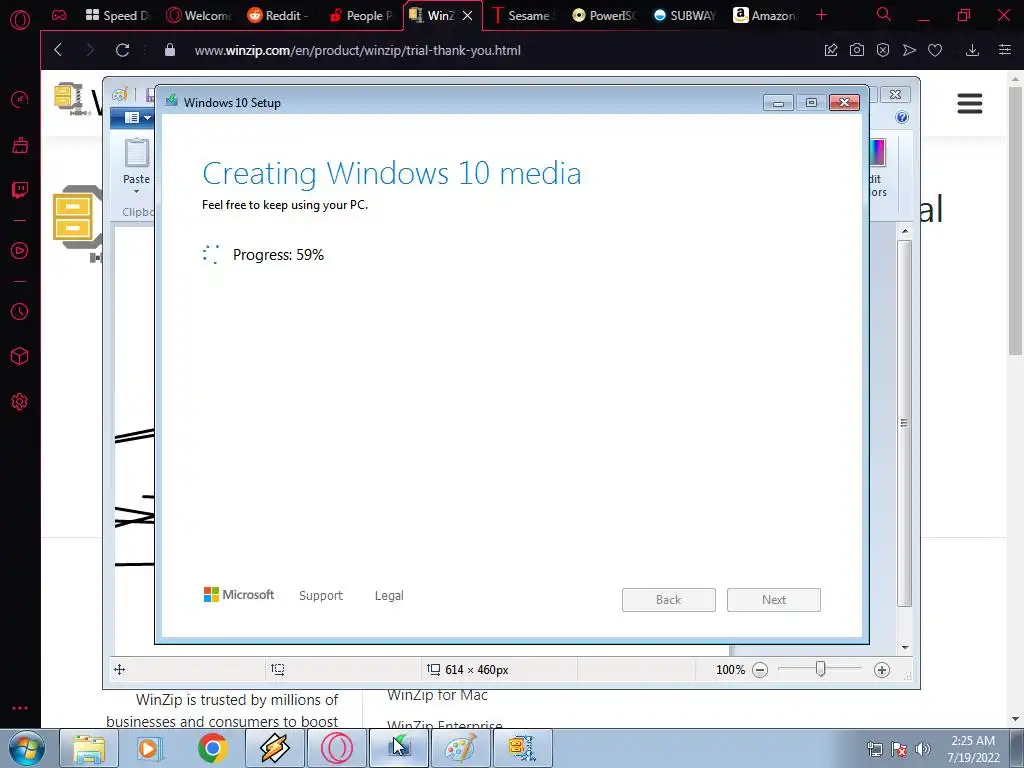Open the Opera main menu logo
This screenshot has height=768, width=1024.
[x=20, y=20]
